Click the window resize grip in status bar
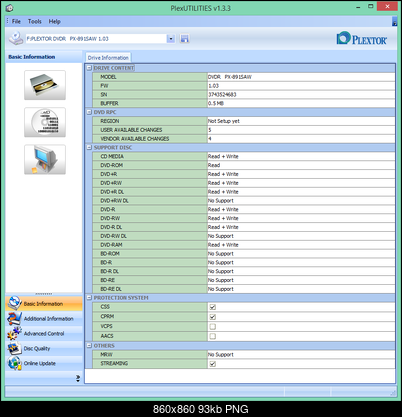This screenshot has width=402, height=417. click(394, 393)
